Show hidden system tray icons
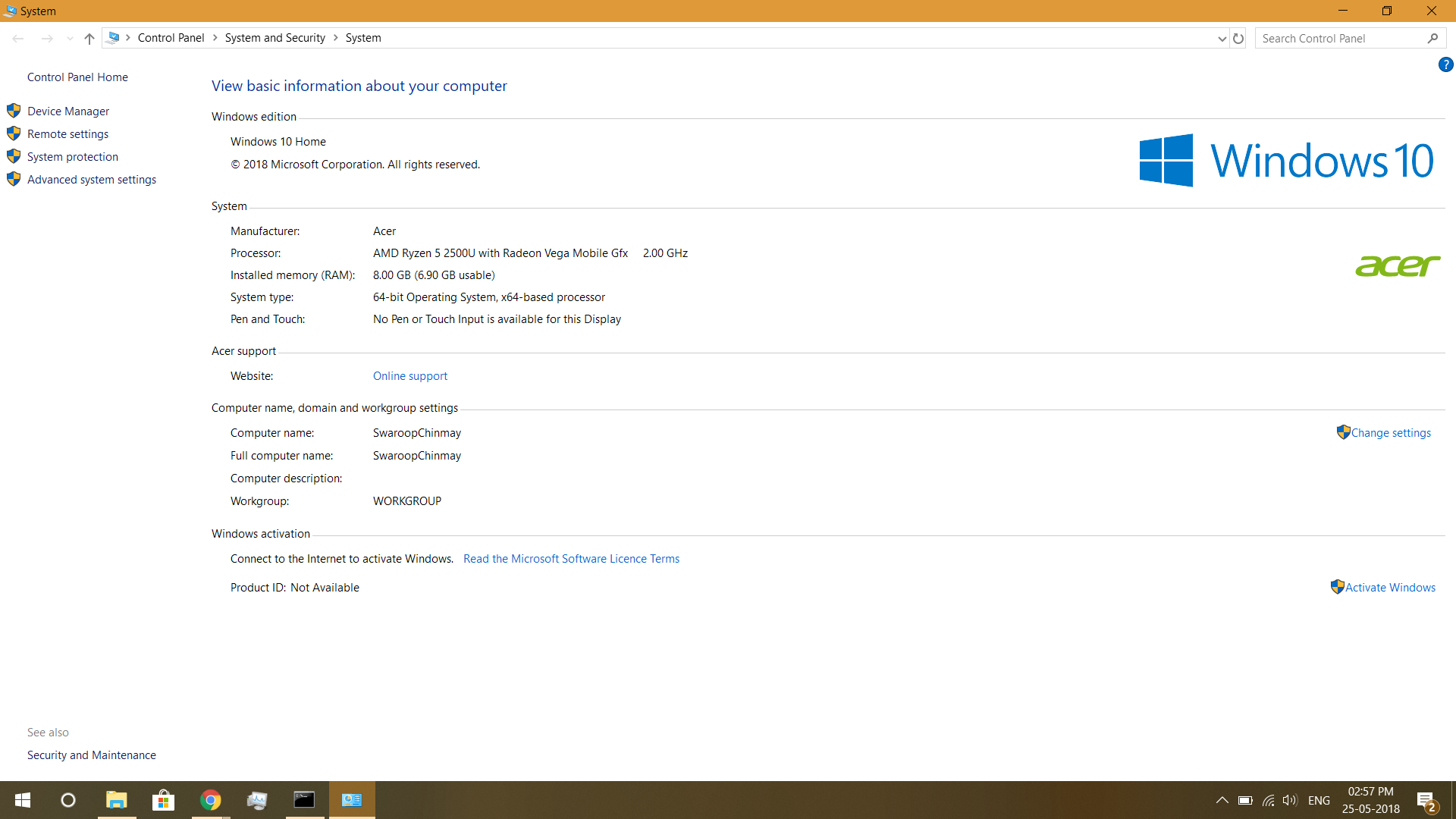 point(1222,800)
